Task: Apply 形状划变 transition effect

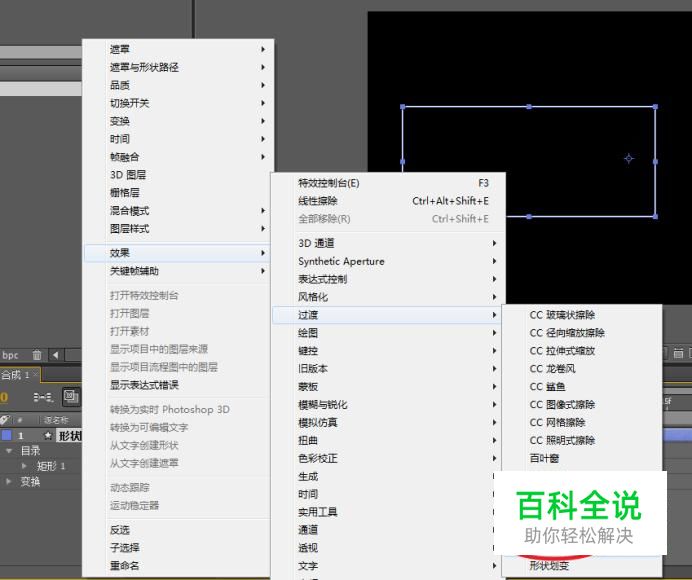Action: [x=582, y=566]
